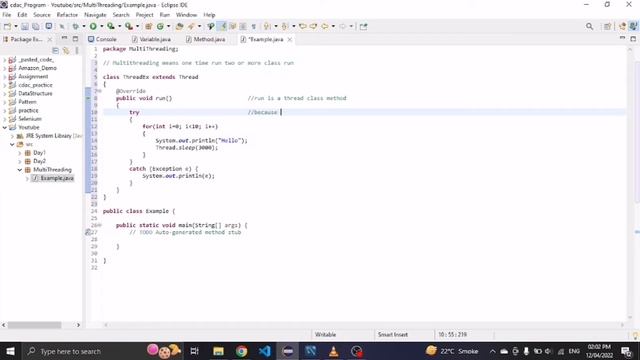640x360 pixels.
Task: Launch Coverage run from the toolbar
Action: pos(111,27)
